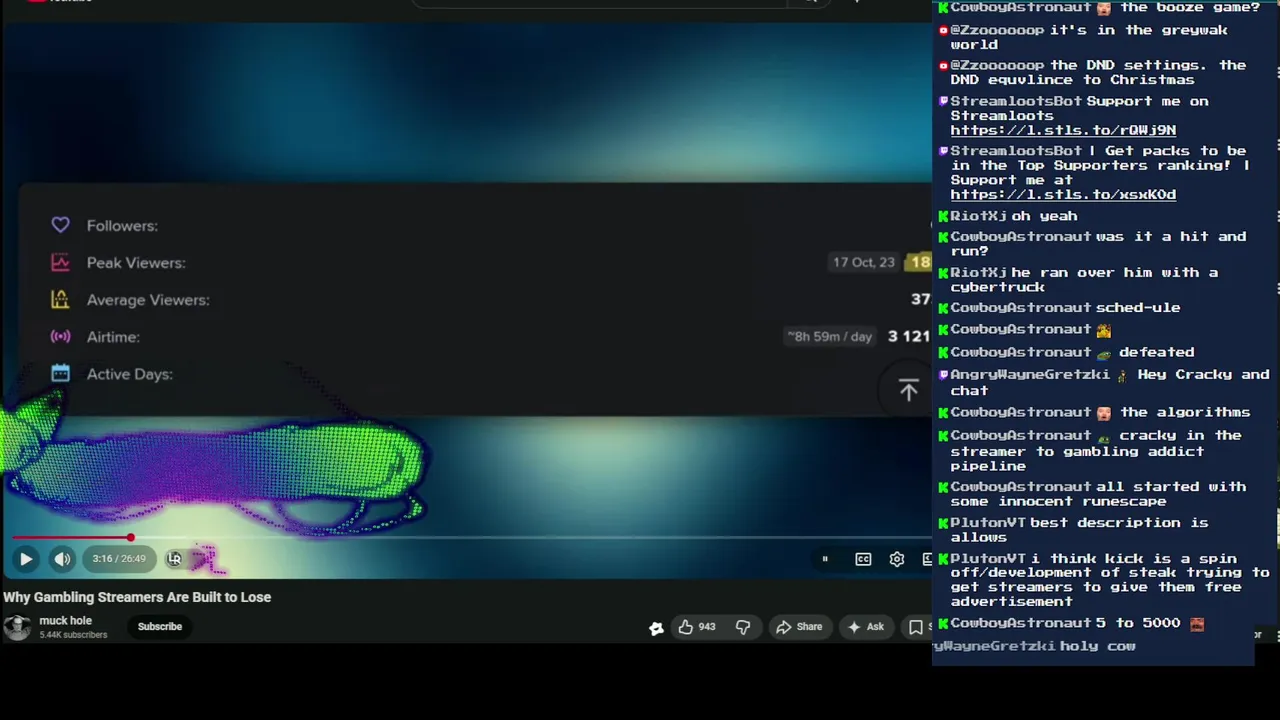This screenshot has width=1280, height=720.
Task: Click the video title text
Action: point(137,597)
